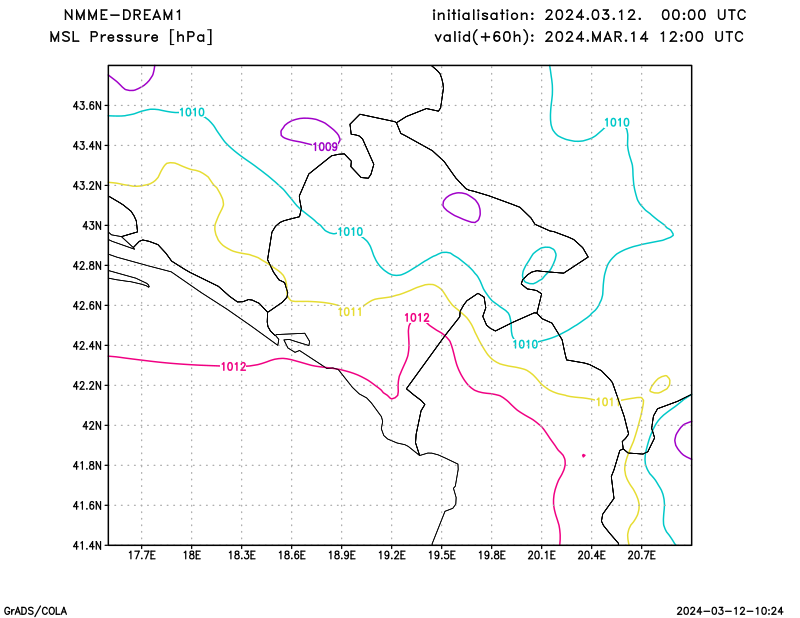Click the 43.4N latitude label

point(87,145)
